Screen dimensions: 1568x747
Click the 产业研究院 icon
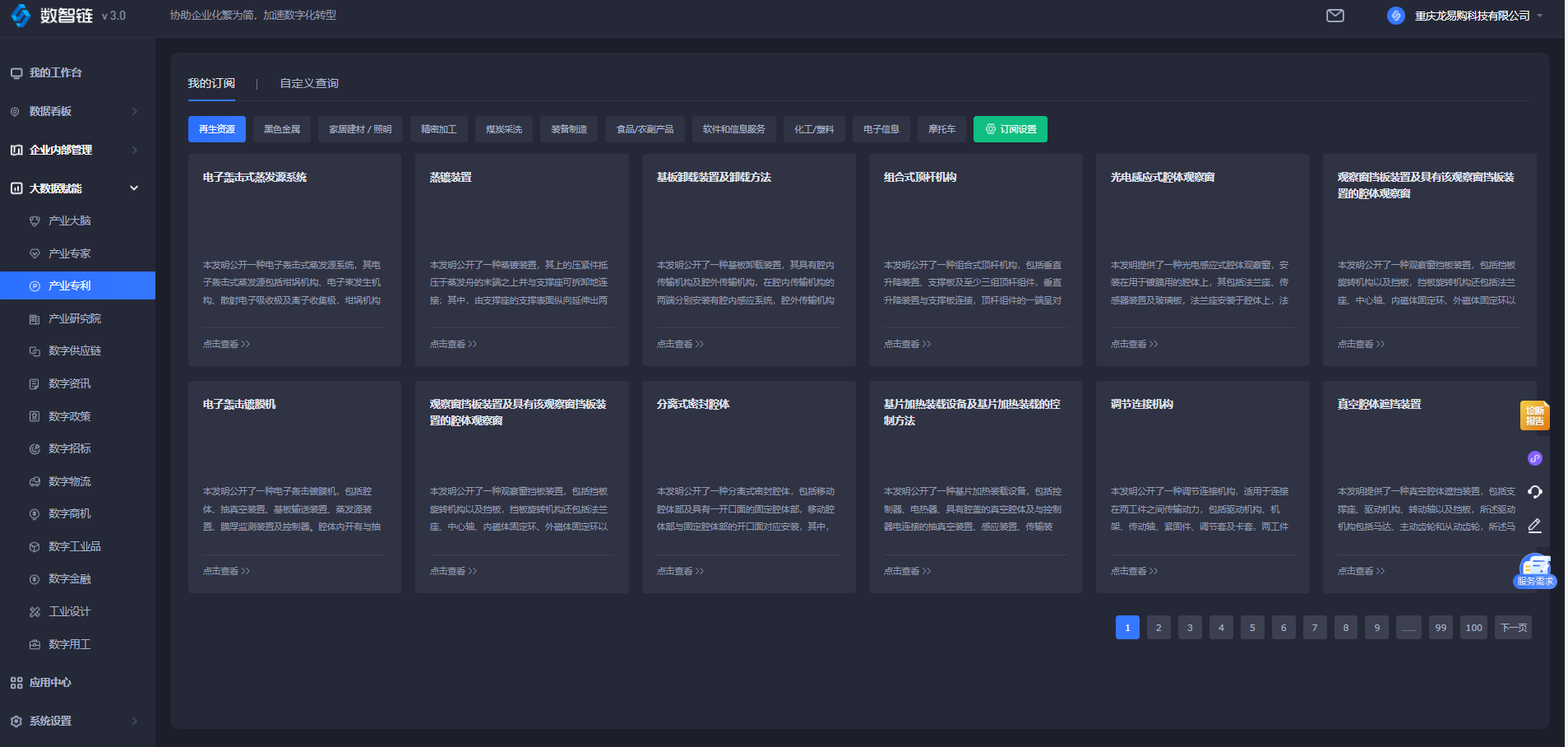(x=35, y=319)
